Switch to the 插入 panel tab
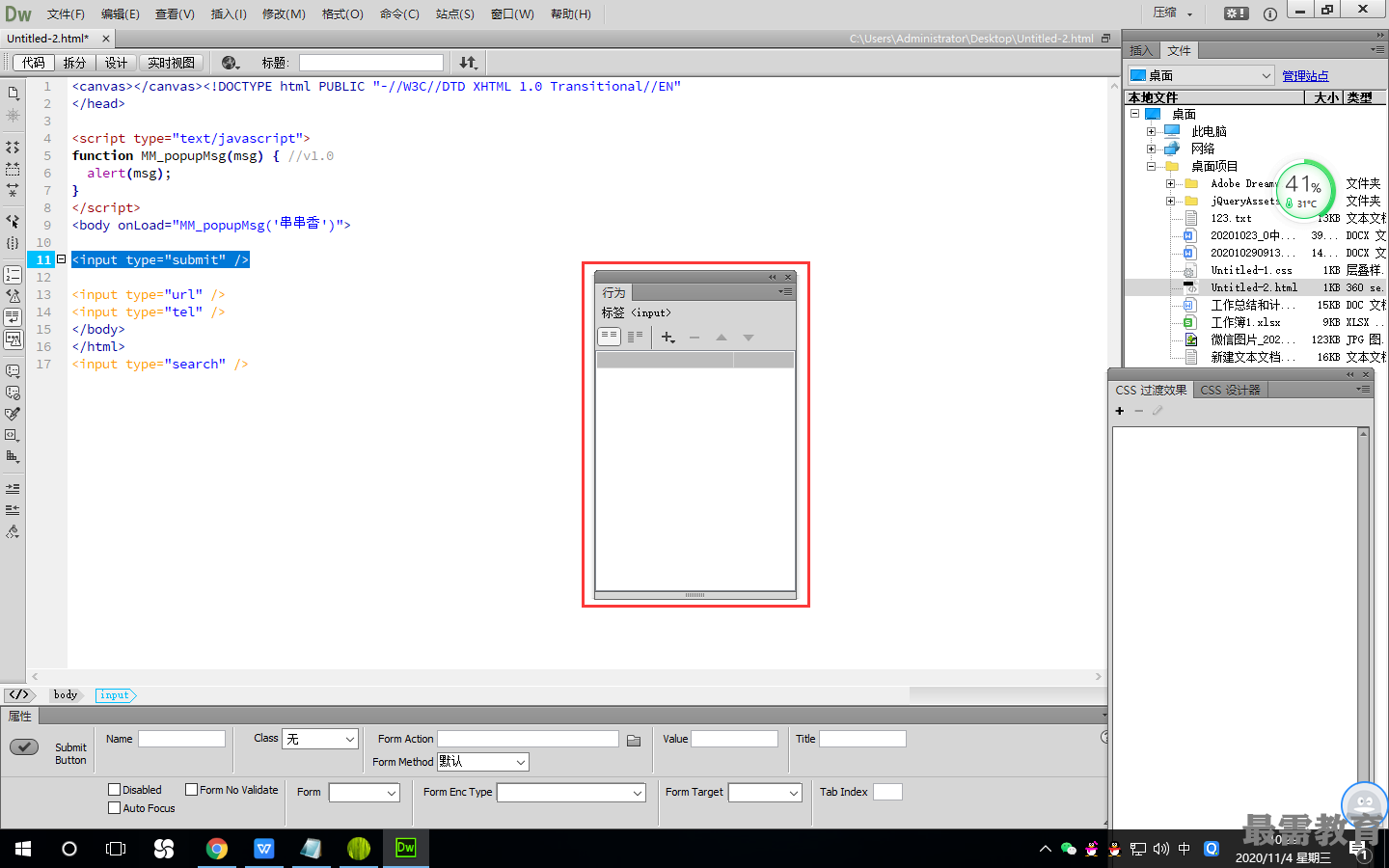The height and width of the screenshot is (868, 1389). coord(1141,50)
